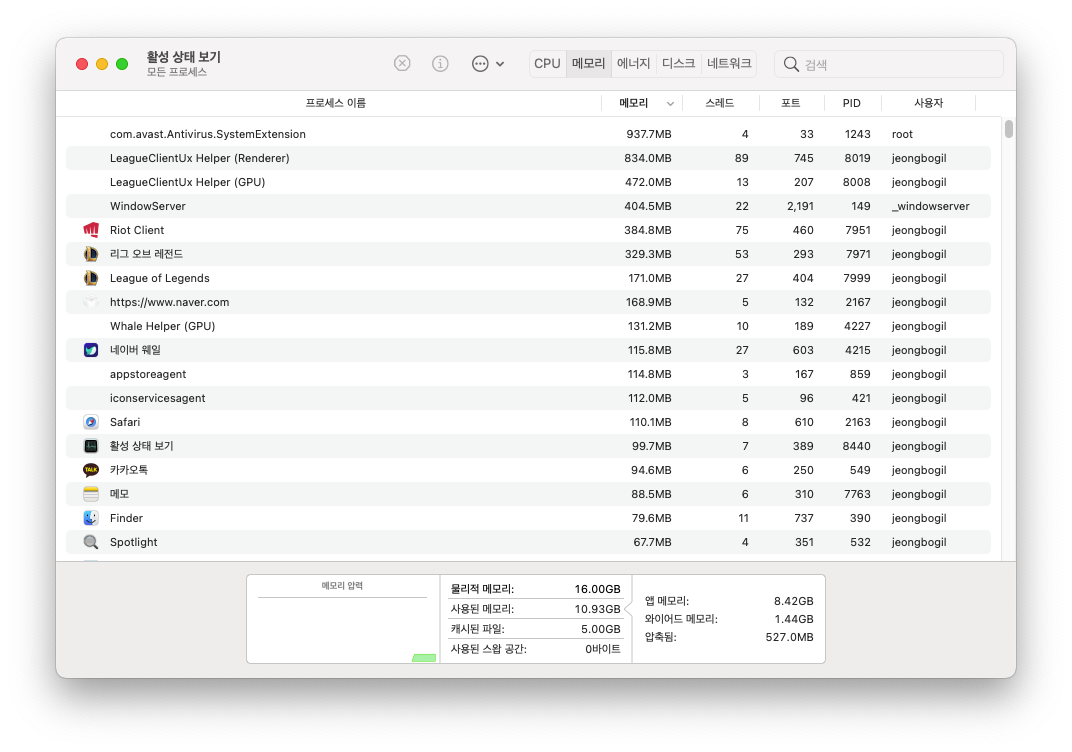The height and width of the screenshot is (752, 1072).
Task: Sort by 포트 column header
Action: pyautogui.click(x=791, y=103)
